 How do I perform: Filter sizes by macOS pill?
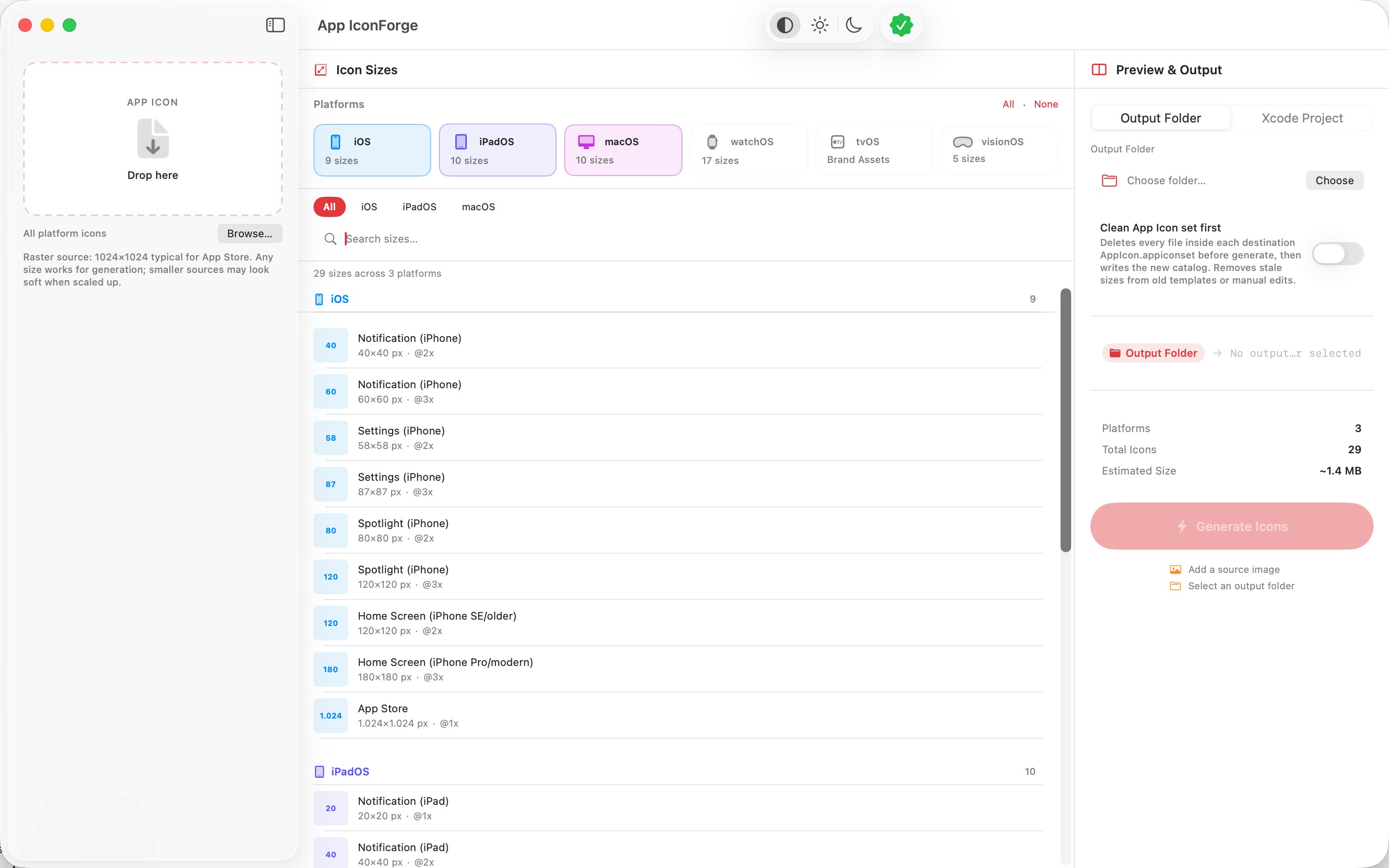479,207
